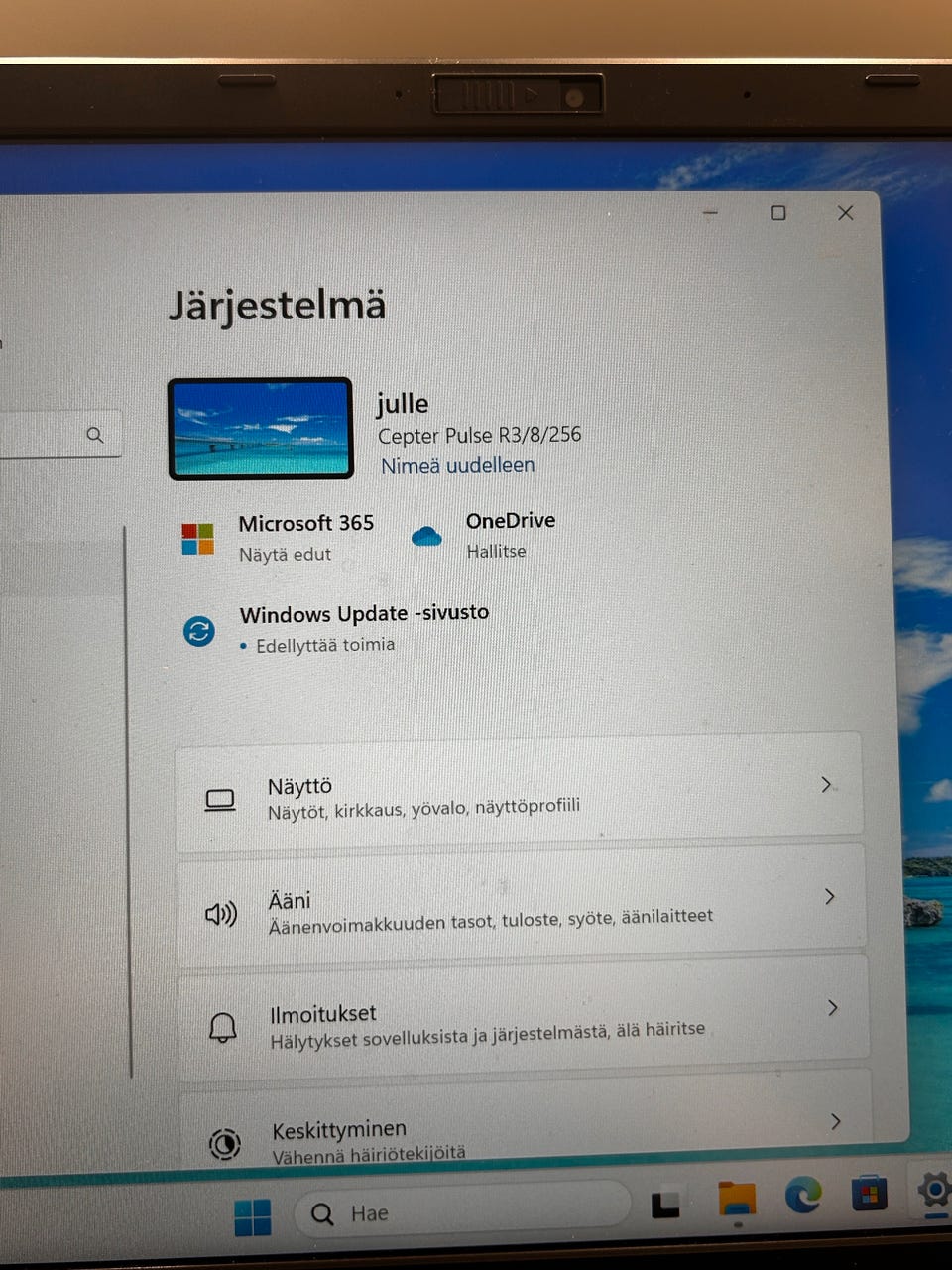The width and height of the screenshot is (952, 1270).
Task: Open File Explorer from the taskbar
Action: click(x=737, y=1199)
